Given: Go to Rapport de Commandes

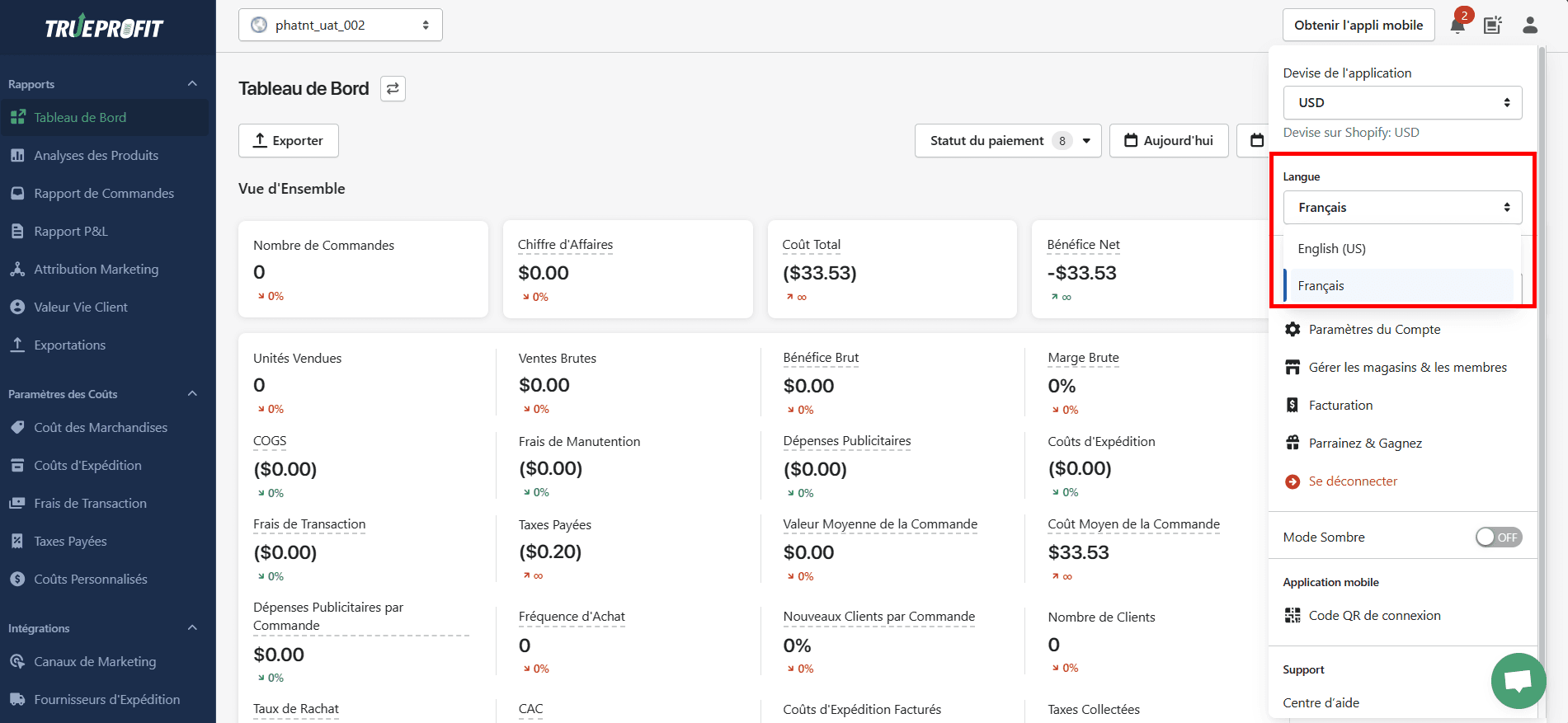Looking at the screenshot, I should pos(104,193).
